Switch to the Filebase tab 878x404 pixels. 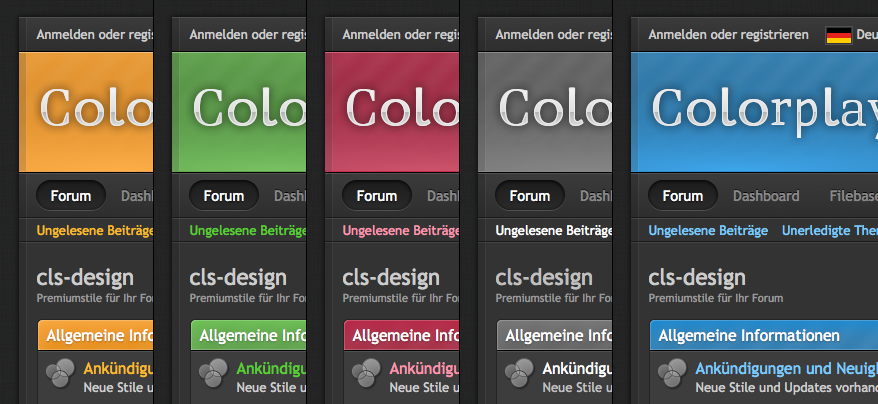853,196
